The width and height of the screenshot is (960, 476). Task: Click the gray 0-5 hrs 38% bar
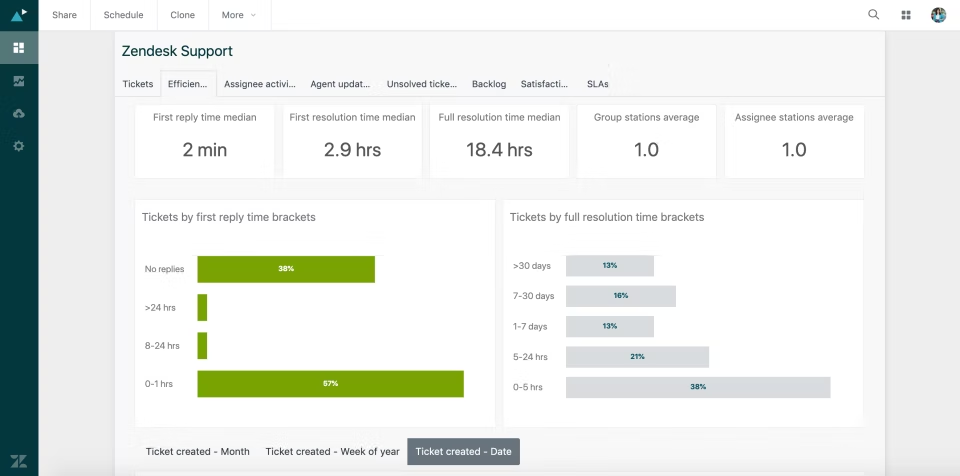(698, 387)
